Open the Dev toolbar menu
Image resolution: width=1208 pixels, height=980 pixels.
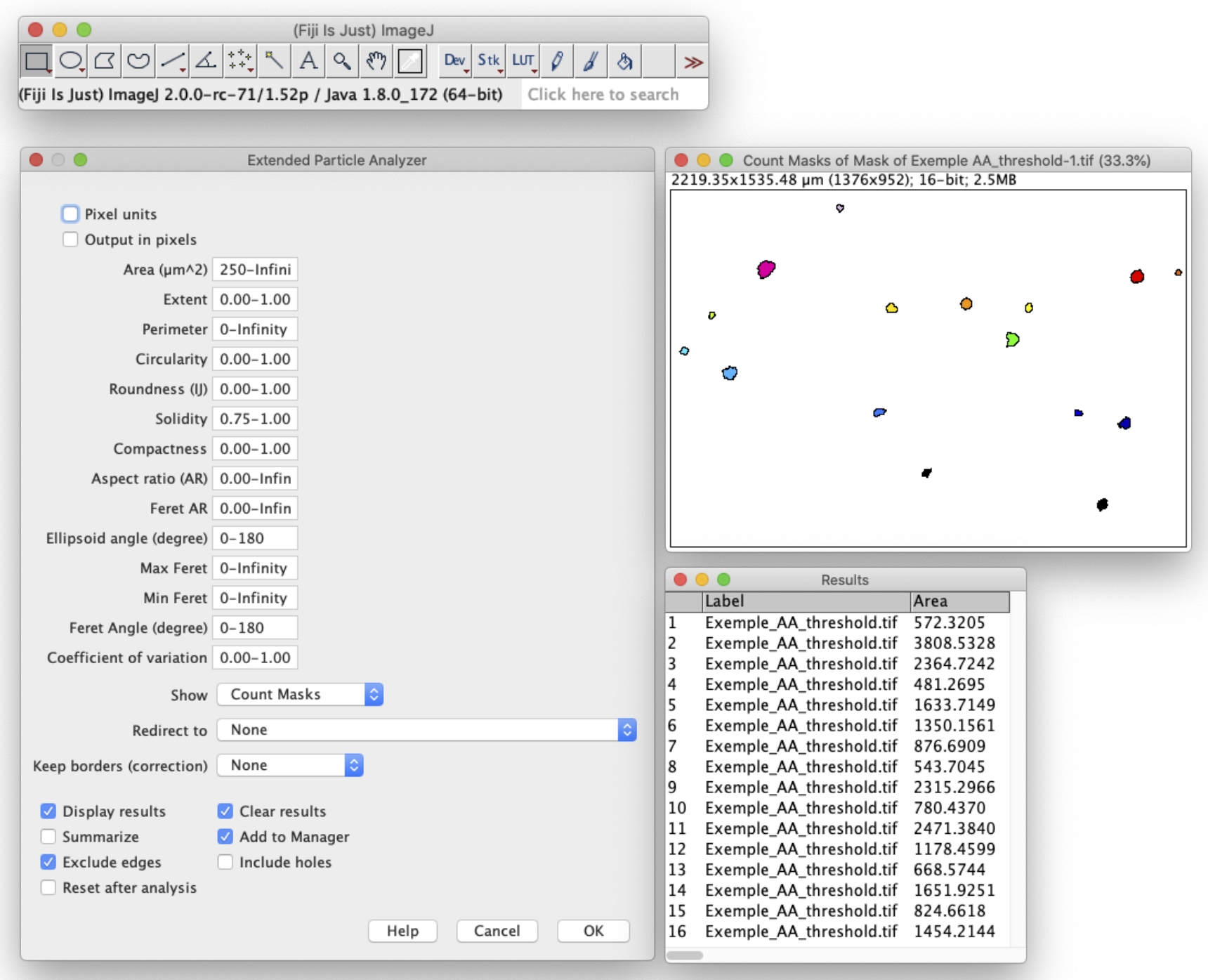tap(454, 62)
